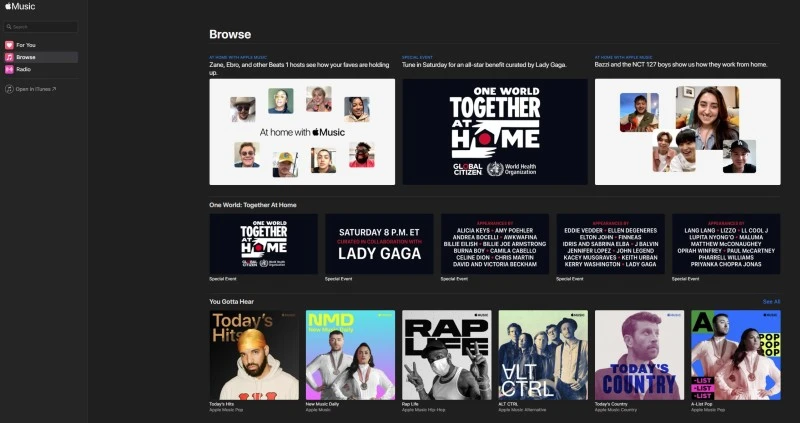The height and width of the screenshot is (423, 800).
Task: Click the New Music Daily title text
Action: 322,404
